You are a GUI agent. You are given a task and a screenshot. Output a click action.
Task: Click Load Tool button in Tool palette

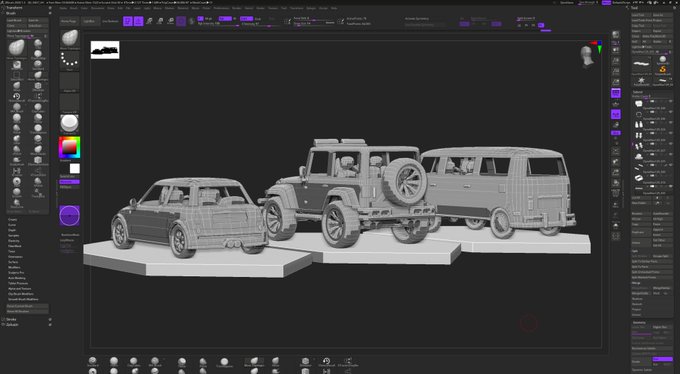[x=641, y=15]
